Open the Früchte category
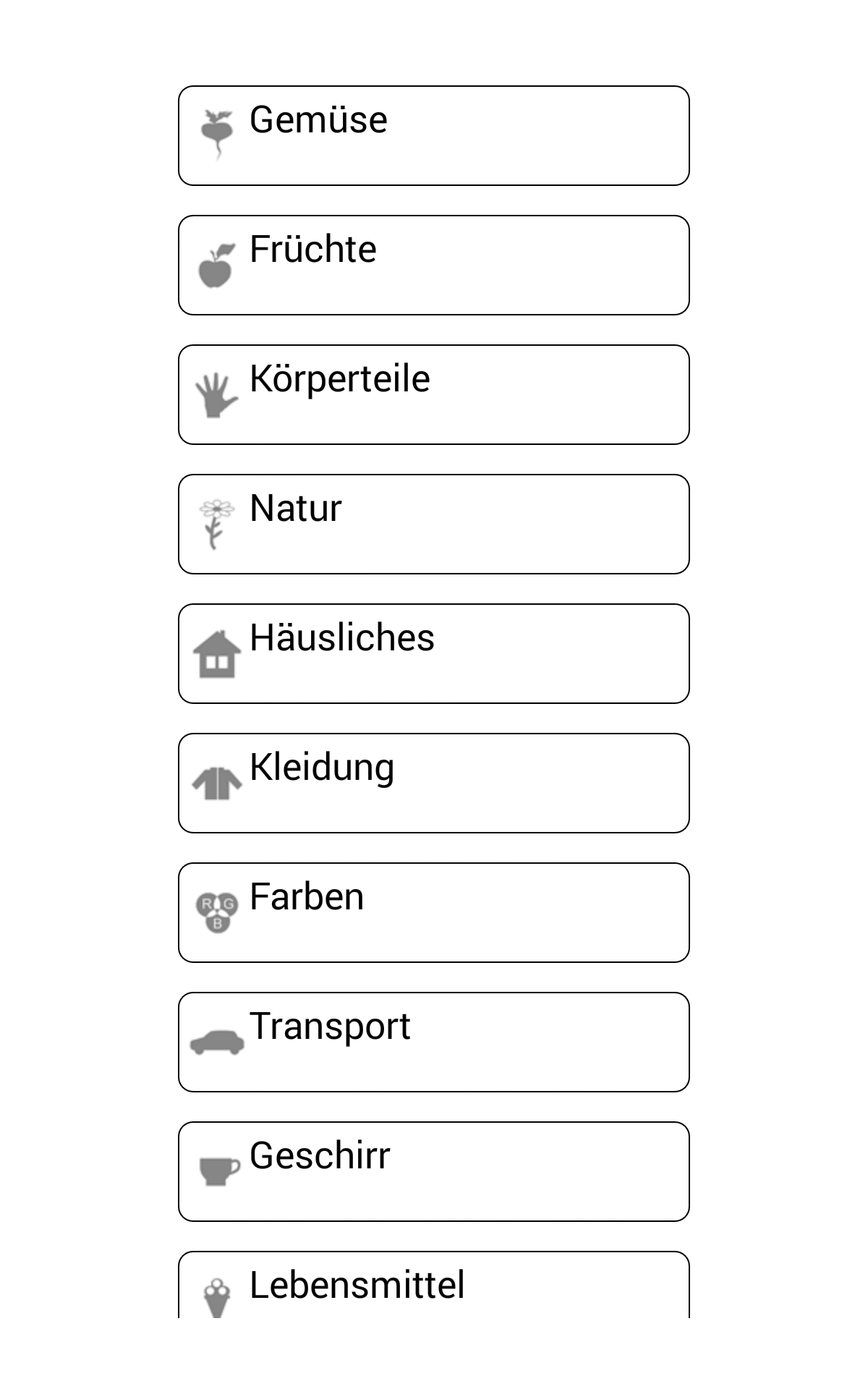 434,266
